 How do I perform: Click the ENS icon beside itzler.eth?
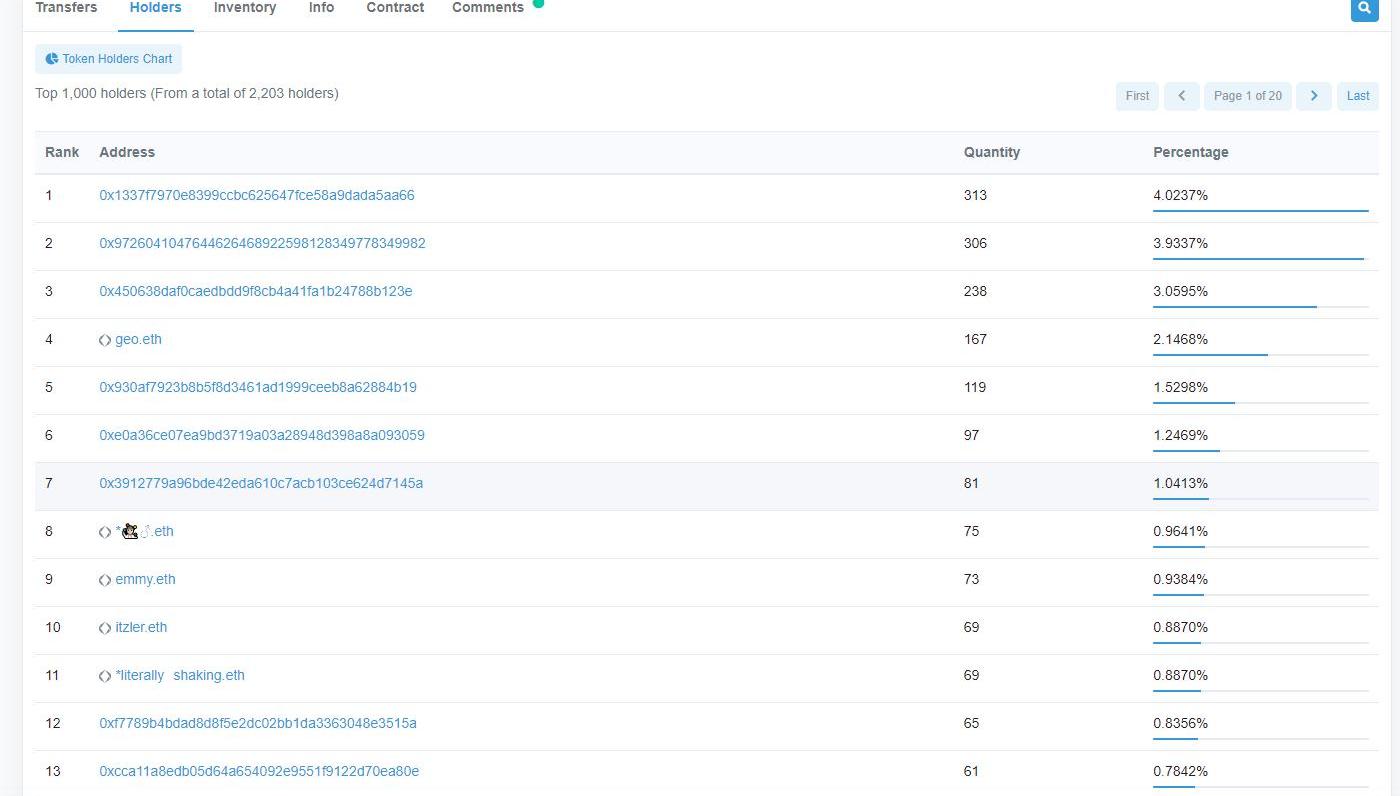coord(105,628)
